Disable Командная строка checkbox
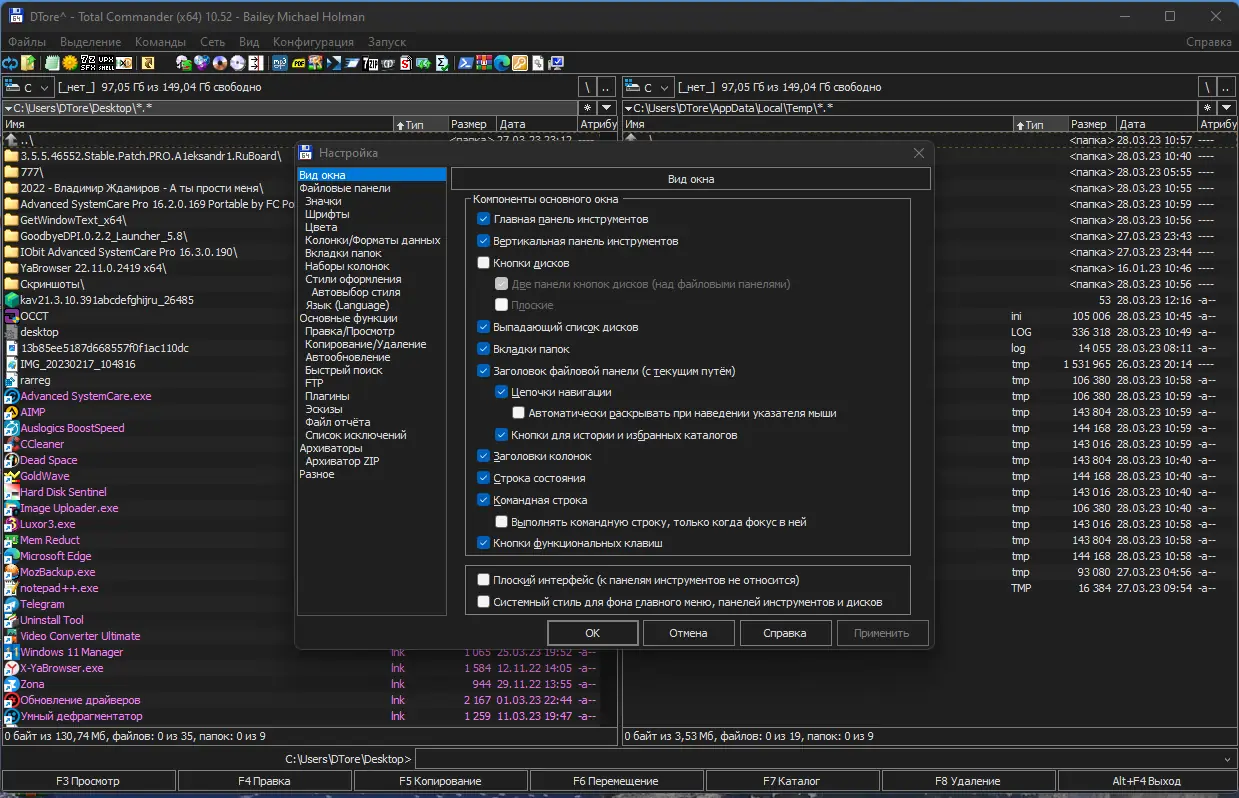This screenshot has height=798, width=1239. [482, 499]
